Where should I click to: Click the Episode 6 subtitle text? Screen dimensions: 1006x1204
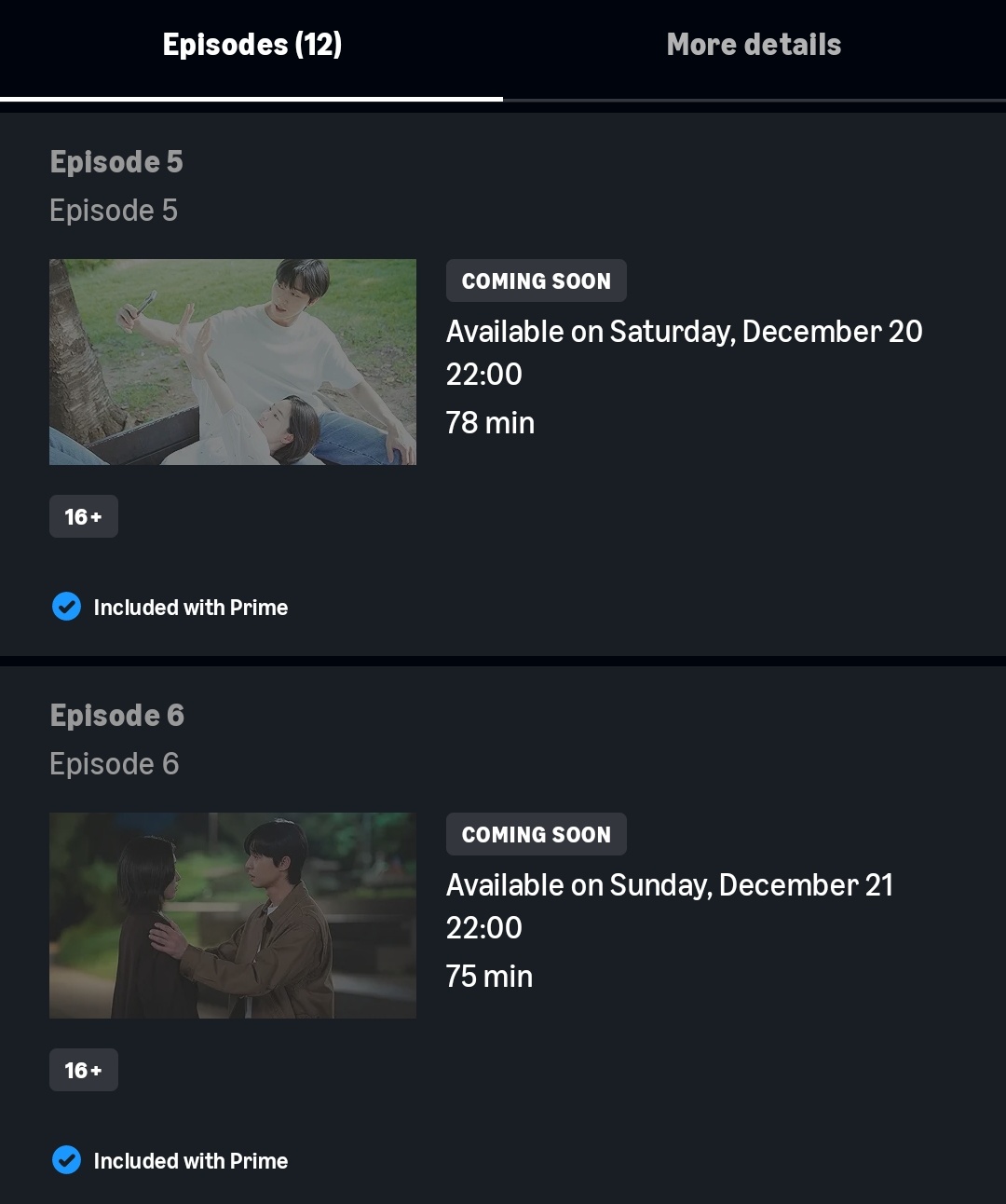click(x=115, y=764)
